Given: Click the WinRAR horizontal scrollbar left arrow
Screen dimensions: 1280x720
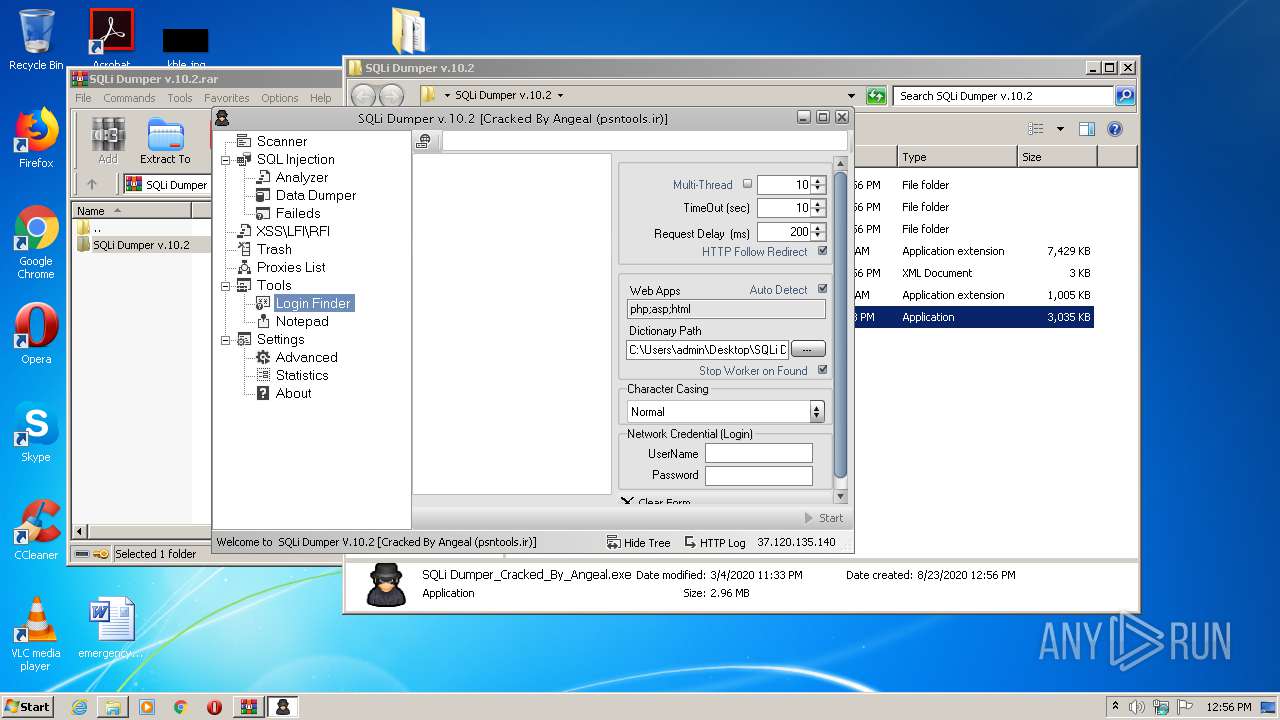Looking at the screenshot, I should click(x=80, y=531).
